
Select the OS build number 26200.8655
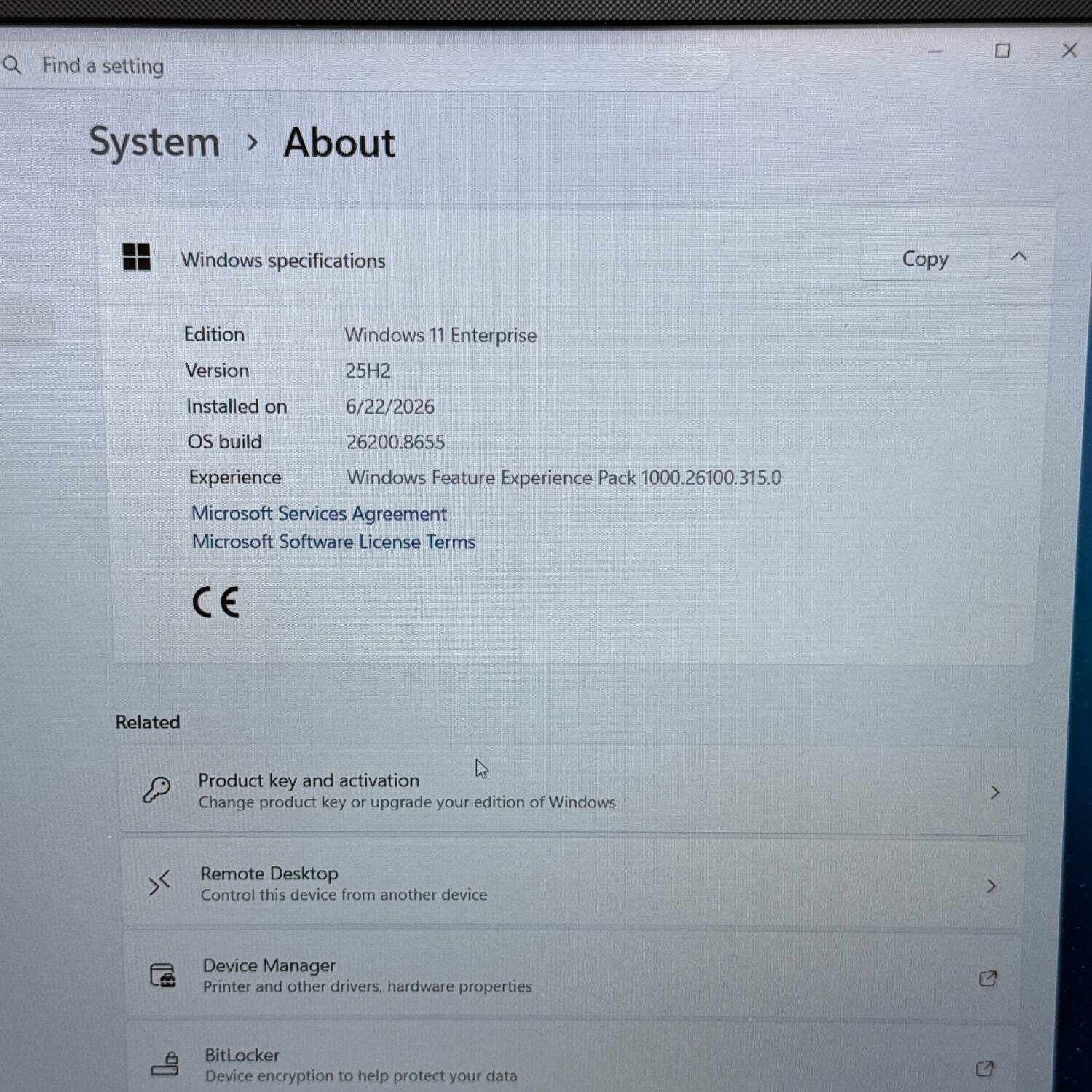(x=395, y=442)
